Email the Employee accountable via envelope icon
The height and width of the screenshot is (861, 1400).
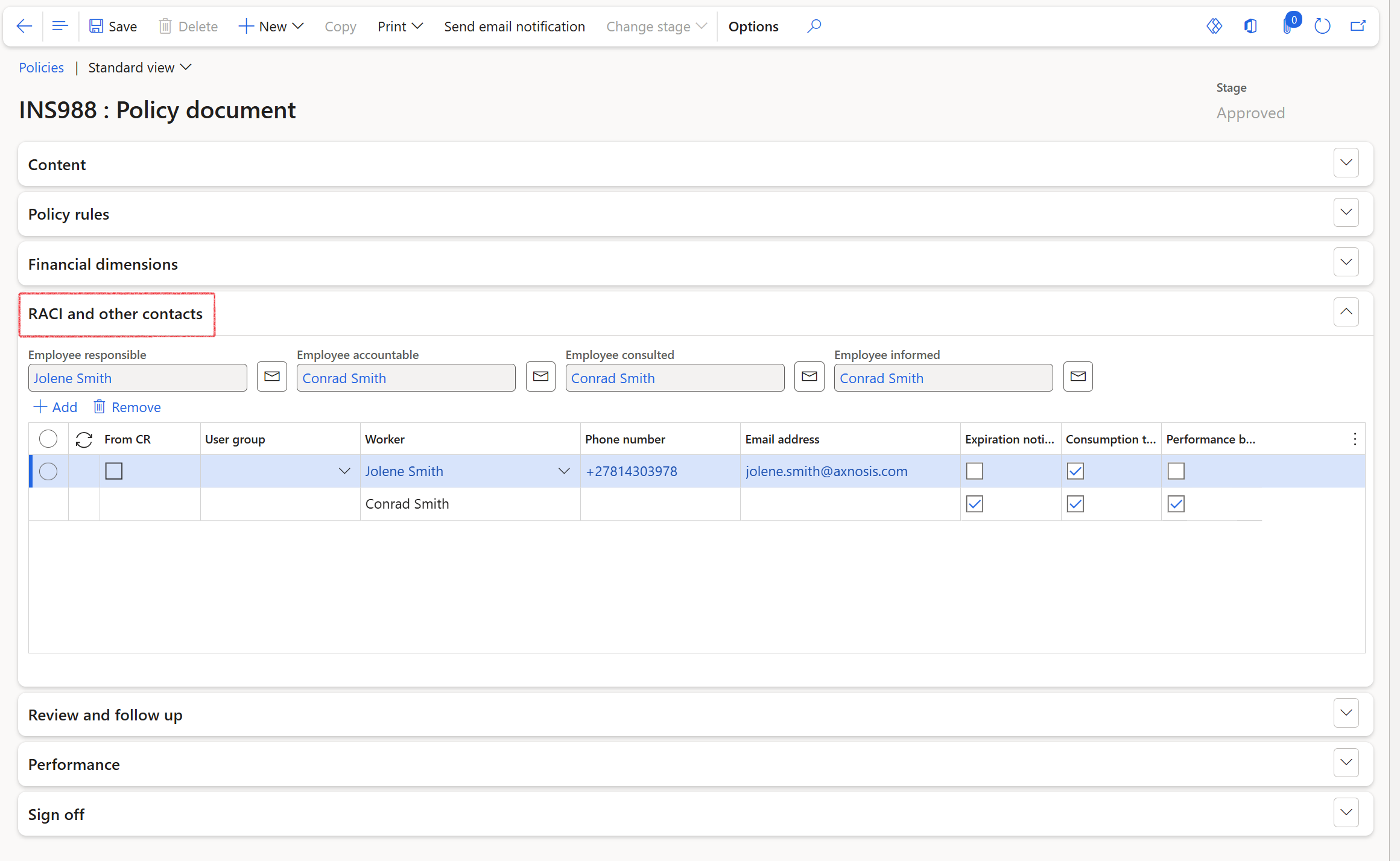click(x=540, y=376)
